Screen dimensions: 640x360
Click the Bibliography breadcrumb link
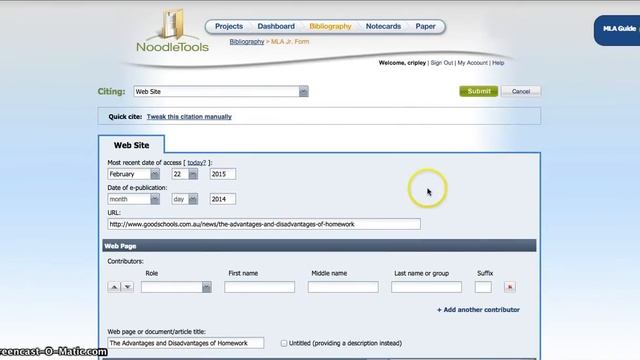coord(247,42)
